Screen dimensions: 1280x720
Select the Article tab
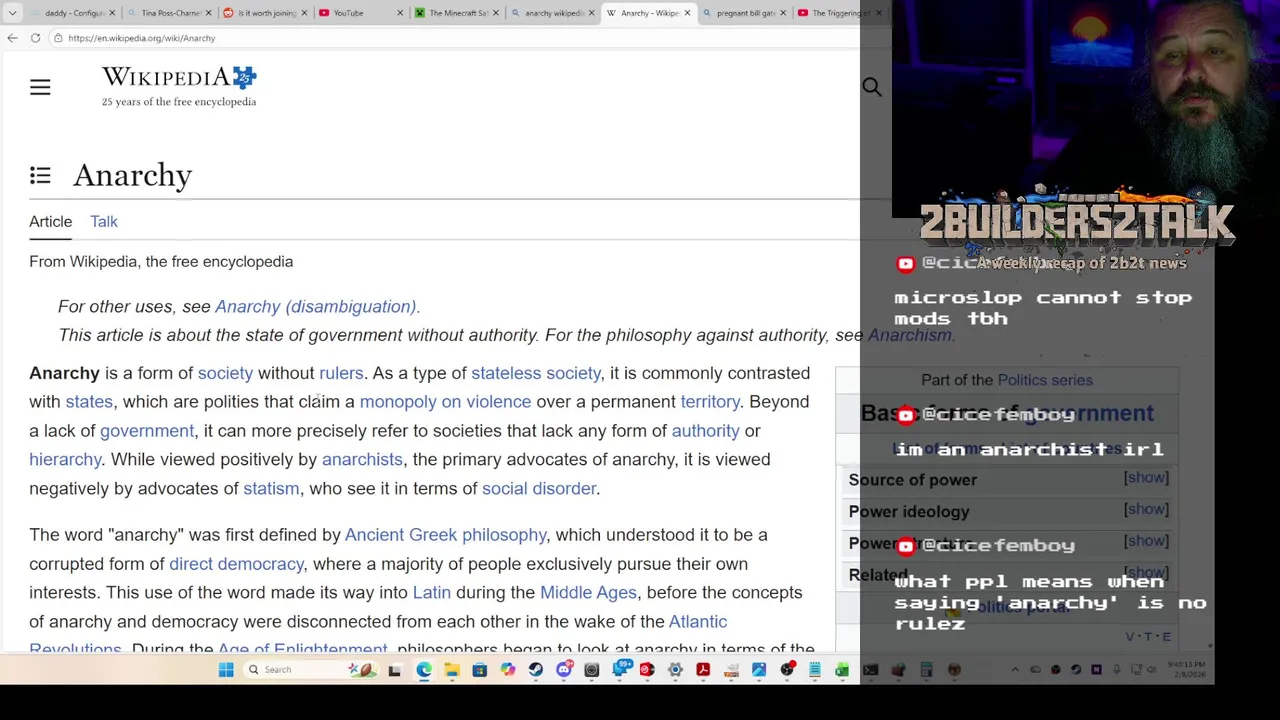pos(50,222)
